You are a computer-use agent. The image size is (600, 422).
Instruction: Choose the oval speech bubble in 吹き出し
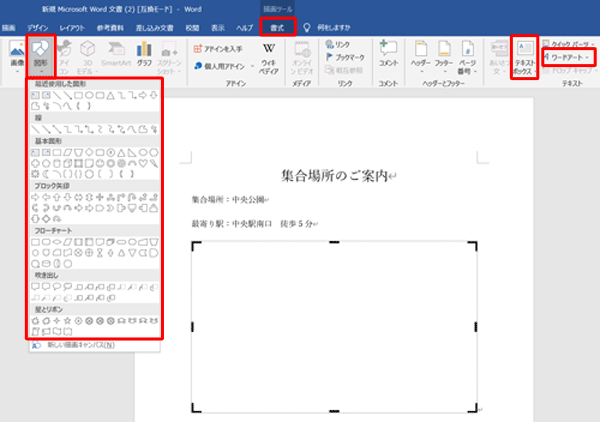click(57, 286)
